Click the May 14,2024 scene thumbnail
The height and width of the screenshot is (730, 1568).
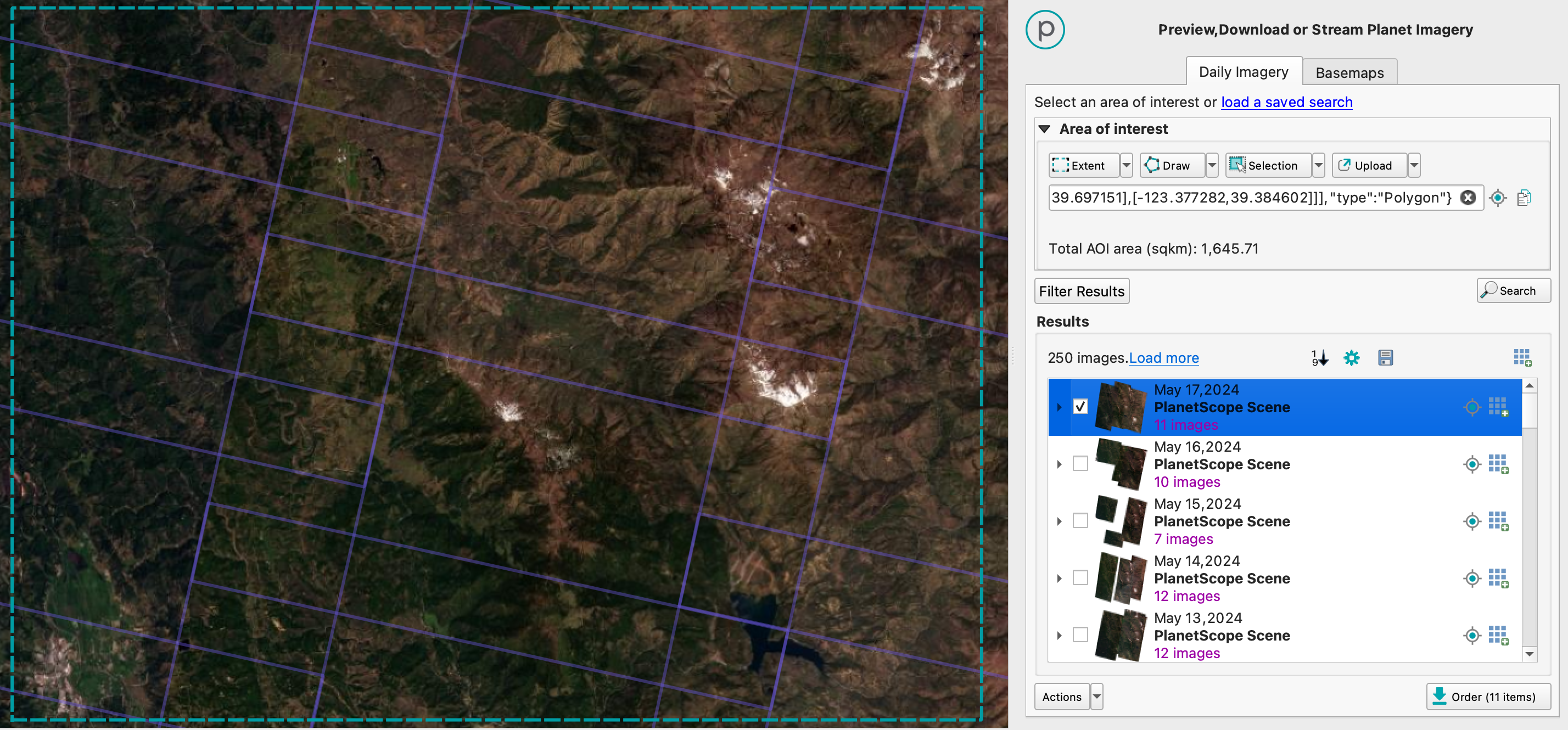point(1121,579)
